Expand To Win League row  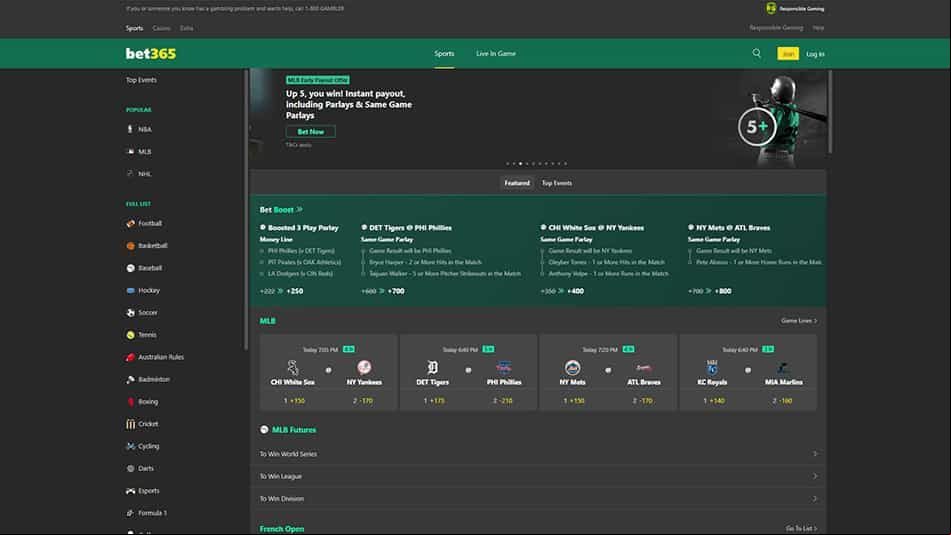coord(538,476)
